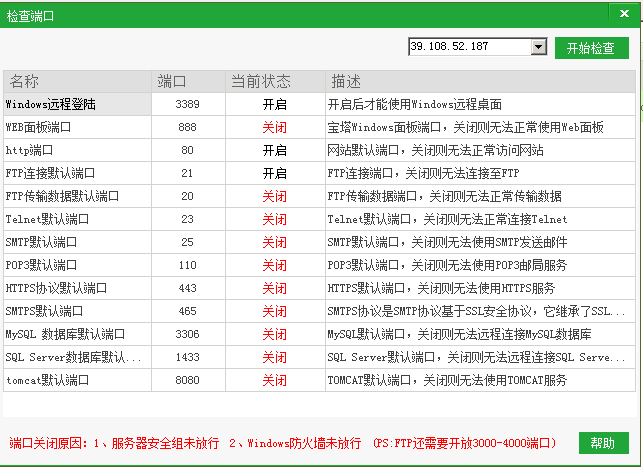Open the 帮助 help button
The width and height of the screenshot is (643, 469).
[x=604, y=443]
